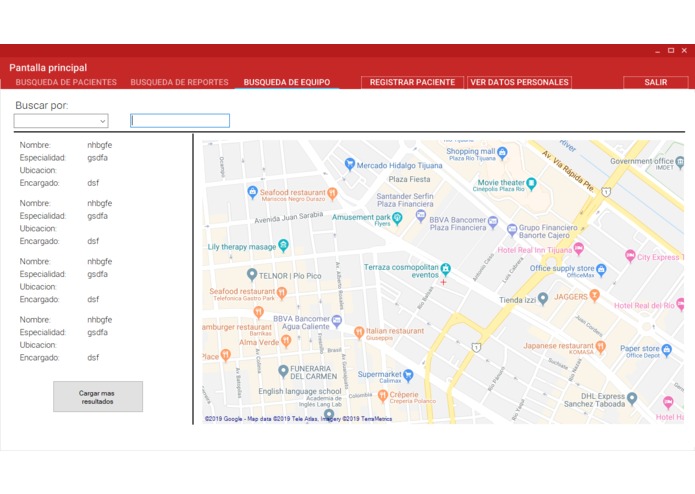Select the Grupo Financiero Banorte Cajero pin
Viewport: 695px width, 494px height.
[512, 229]
